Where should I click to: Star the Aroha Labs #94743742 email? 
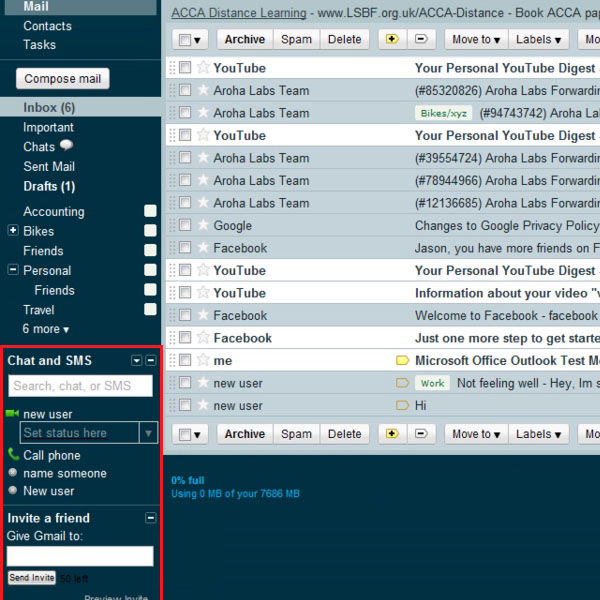203,112
